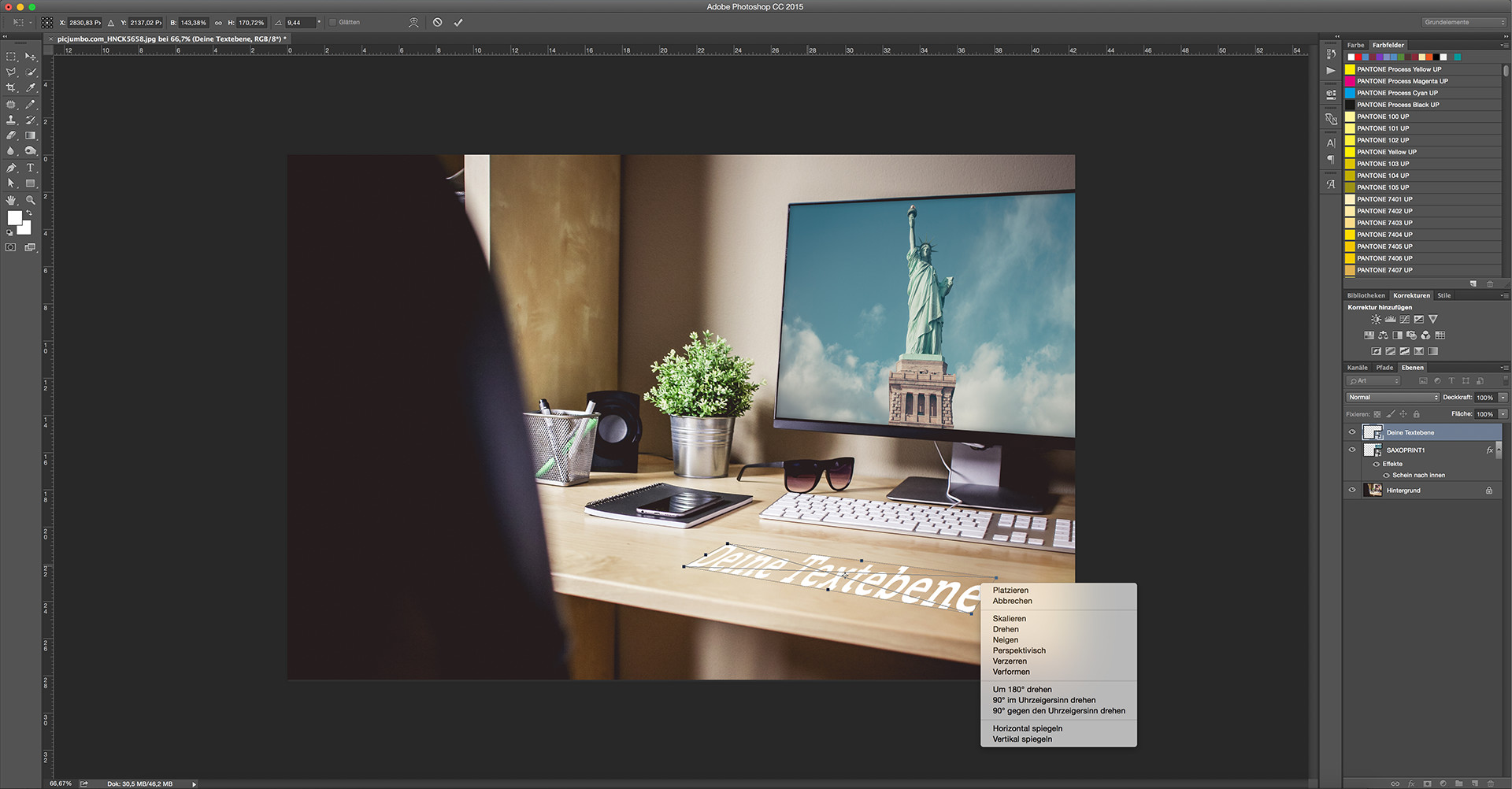Toggle visibility of Schein nach innen effect
The width and height of the screenshot is (1512, 789).
[1387, 474]
